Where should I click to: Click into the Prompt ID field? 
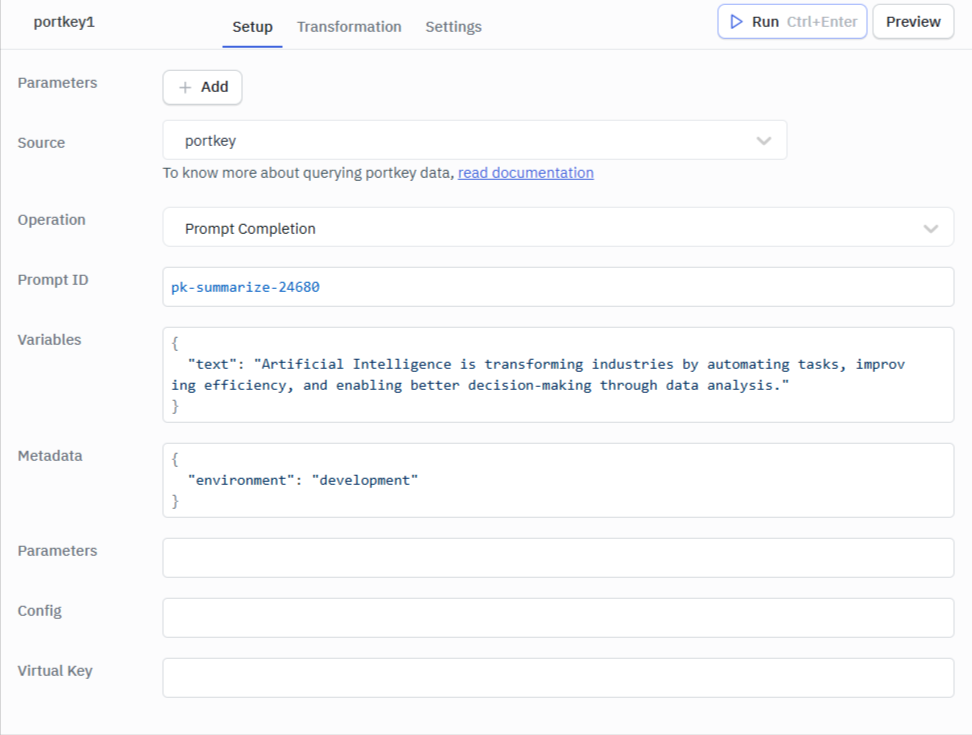tap(558, 287)
